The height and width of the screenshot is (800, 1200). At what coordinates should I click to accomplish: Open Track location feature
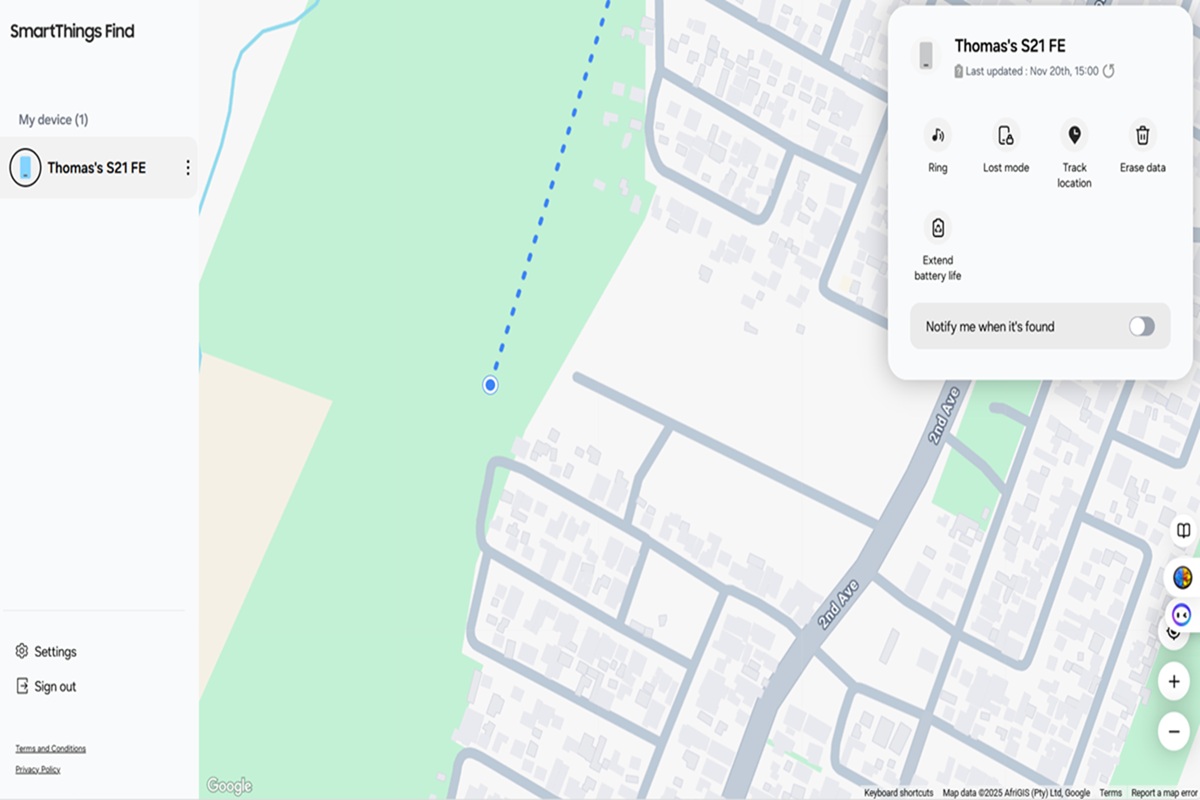(1074, 135)
